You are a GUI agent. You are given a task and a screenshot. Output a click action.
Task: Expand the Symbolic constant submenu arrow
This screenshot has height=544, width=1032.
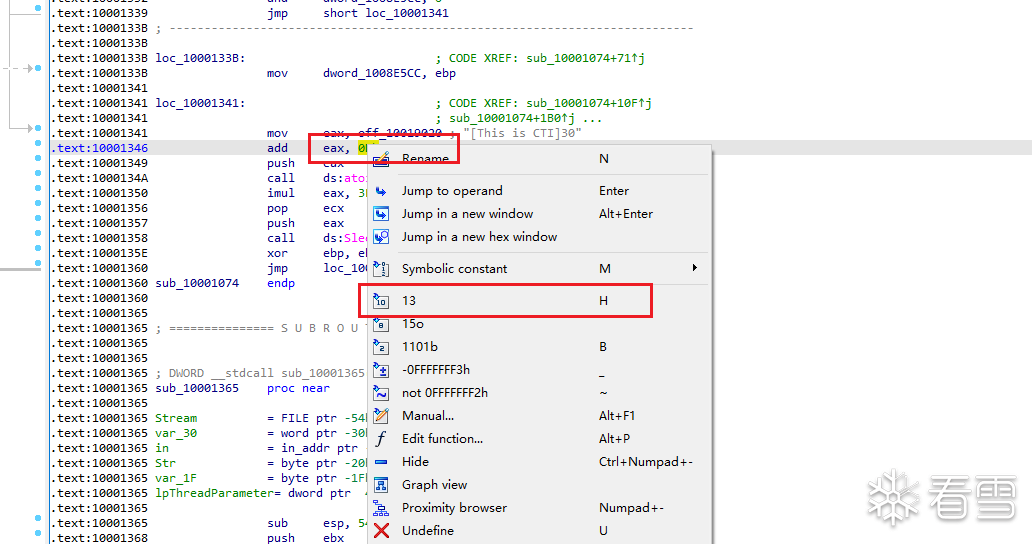695,268
